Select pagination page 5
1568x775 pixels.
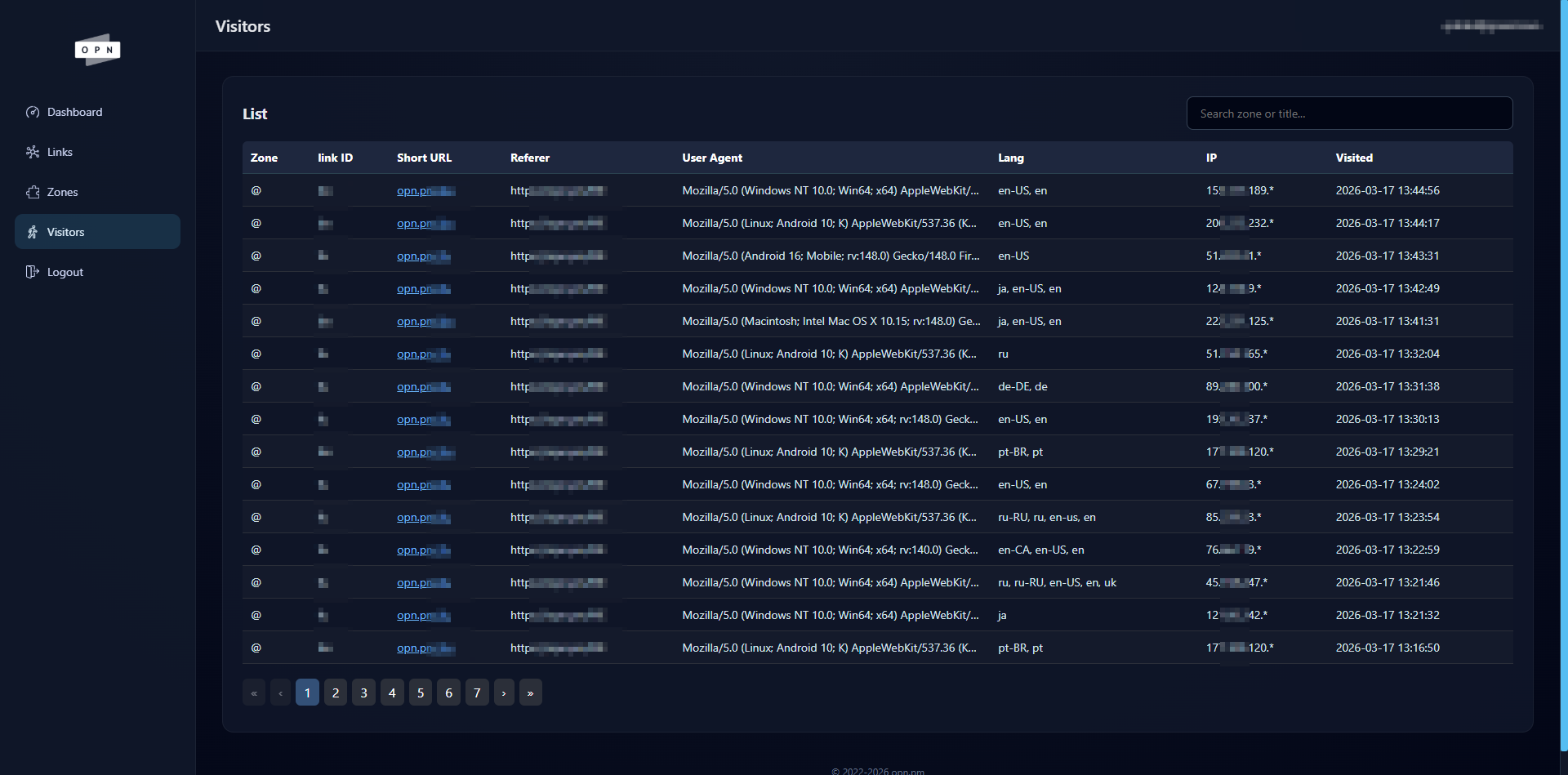421,693
